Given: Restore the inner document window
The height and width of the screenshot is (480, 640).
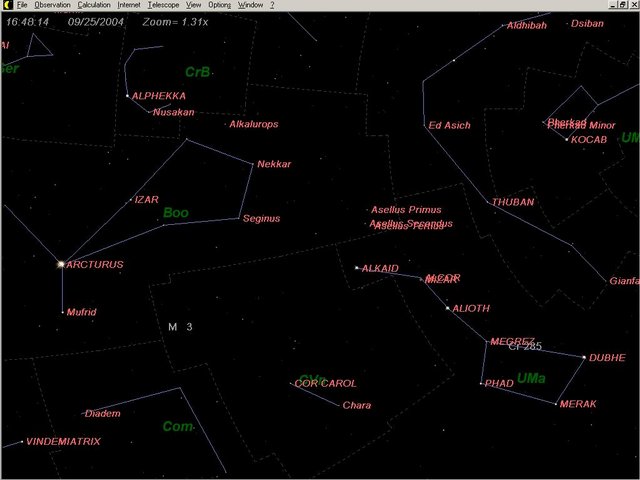Looking at the screenshot, I should coord(623,5).
